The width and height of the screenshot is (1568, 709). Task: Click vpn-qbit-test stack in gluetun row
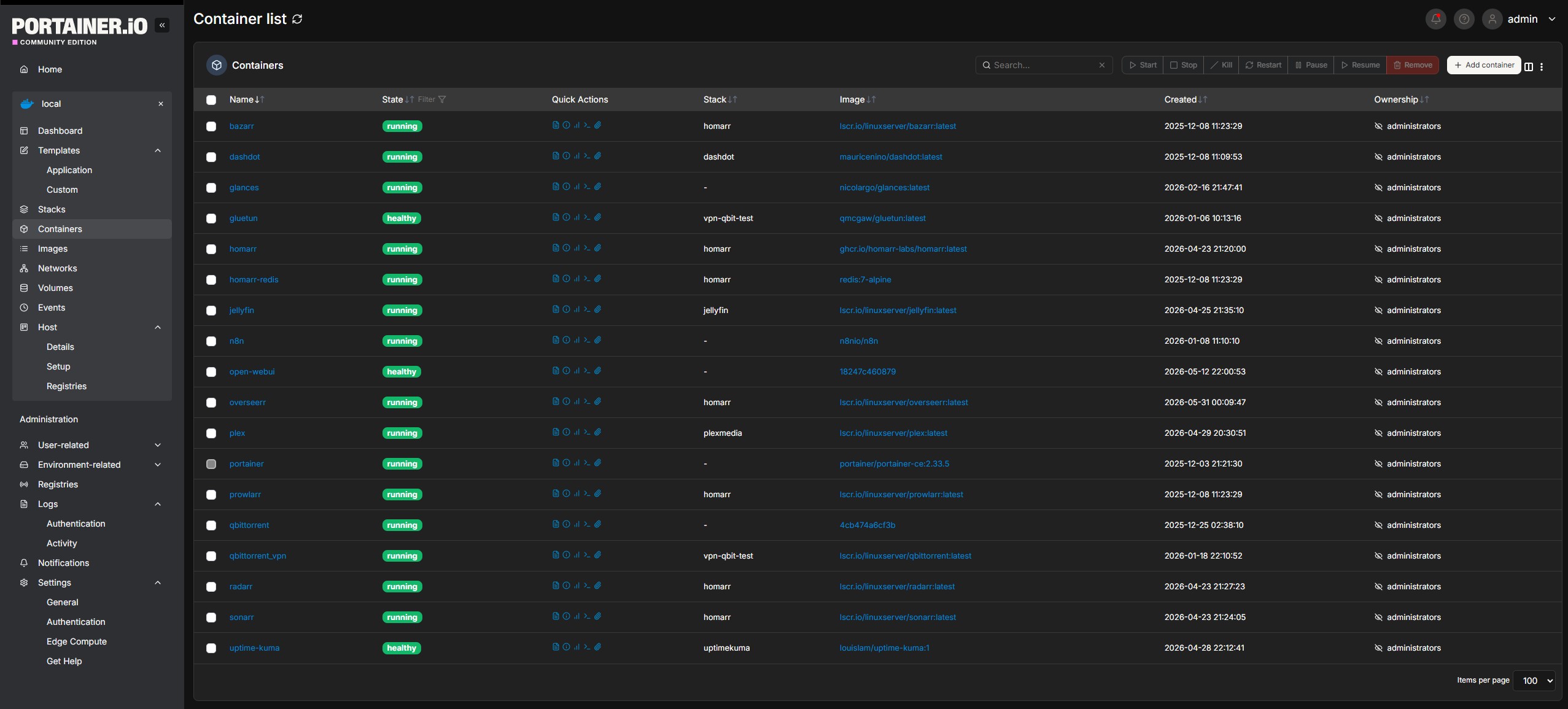click(x=728, y=218)
